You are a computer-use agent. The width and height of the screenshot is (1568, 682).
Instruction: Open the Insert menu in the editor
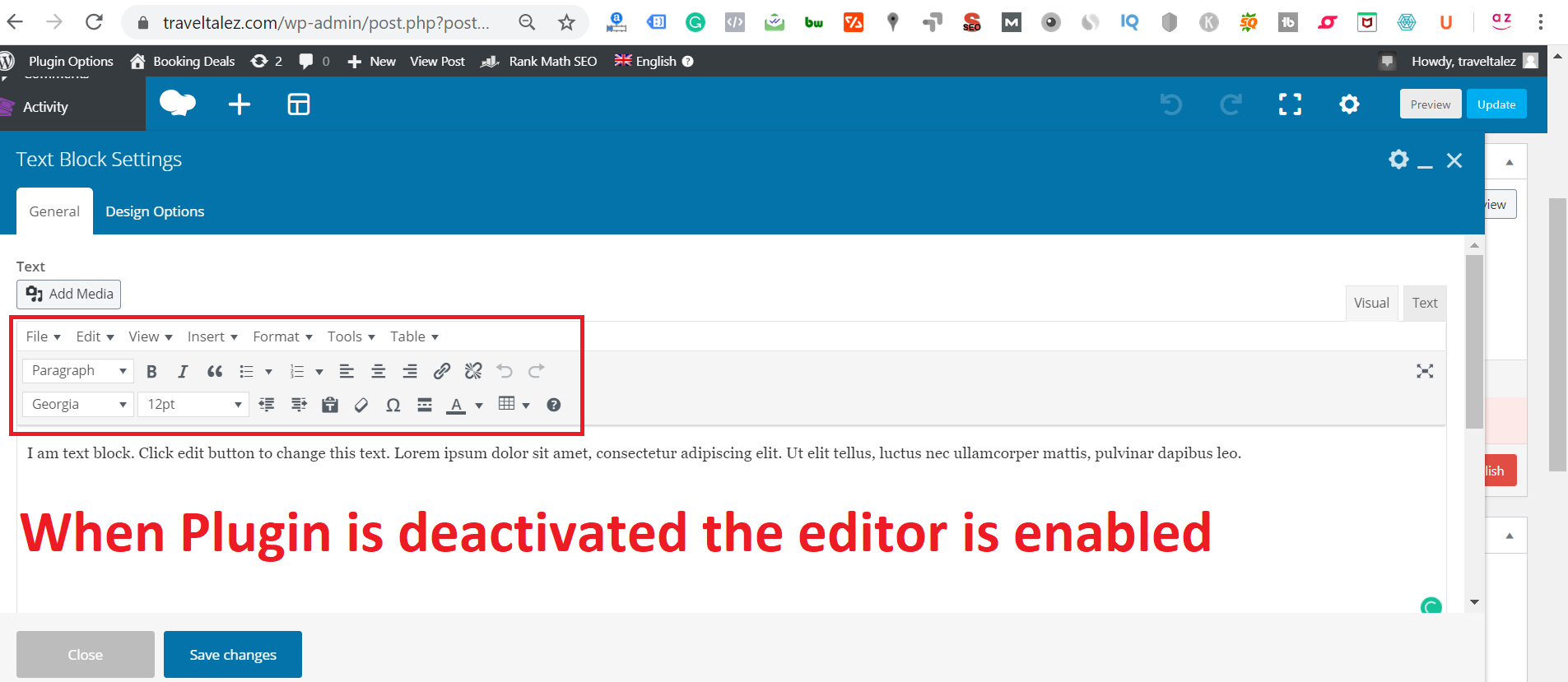click(x=212, y=336)
